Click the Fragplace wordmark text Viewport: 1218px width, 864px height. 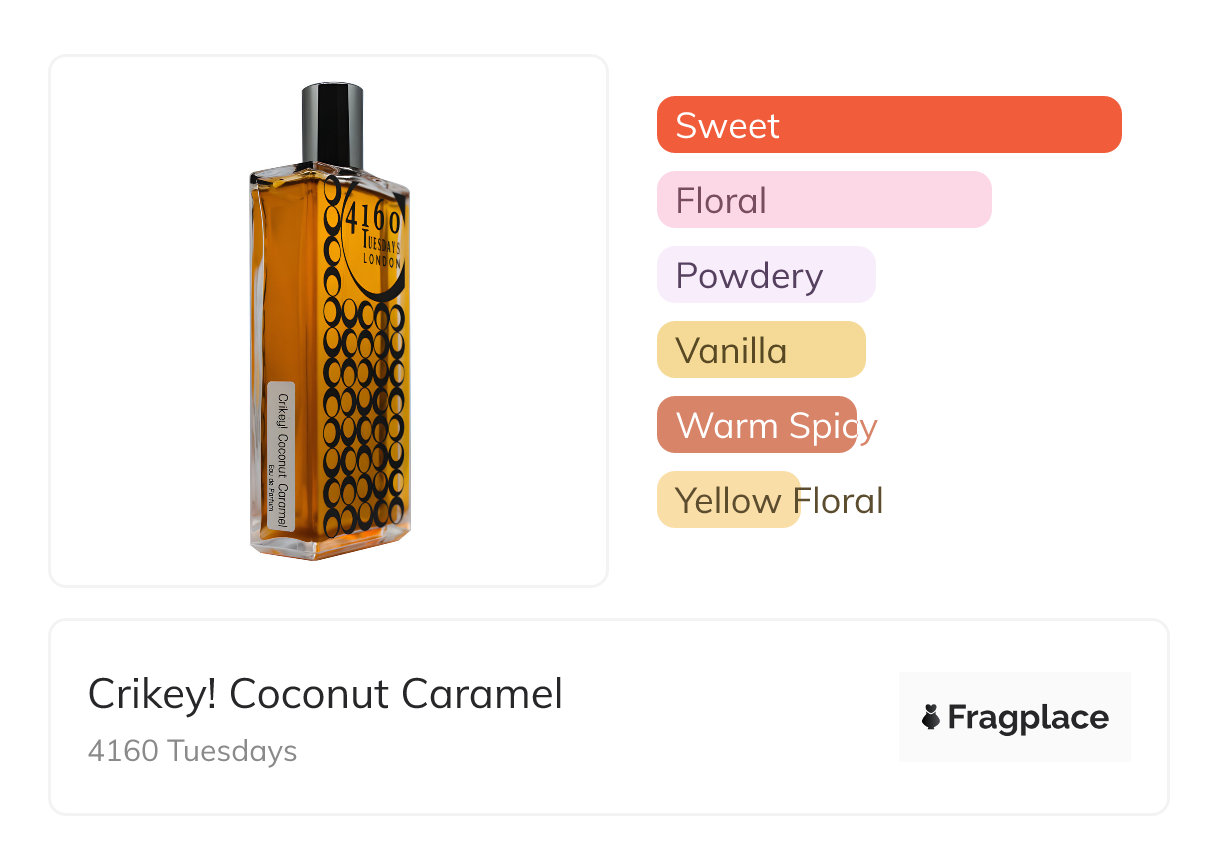point(1028,718)
